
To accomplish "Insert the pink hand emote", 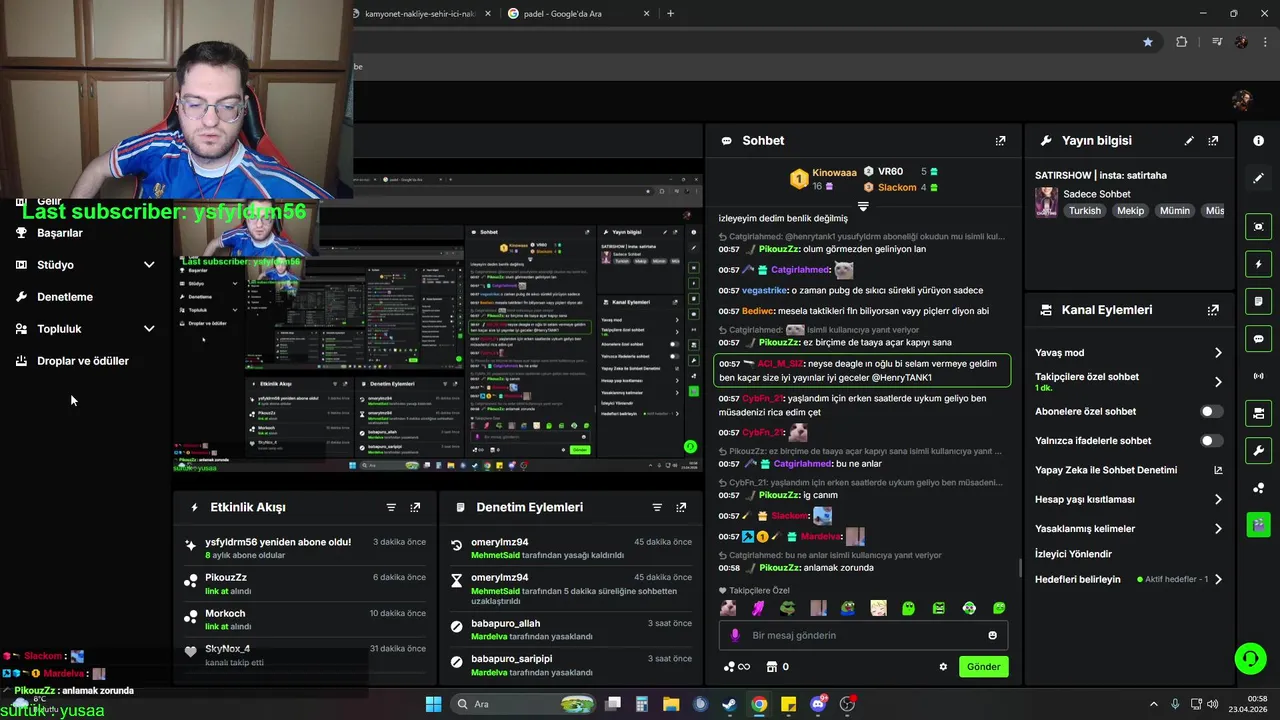I will (x=758, y=608).
